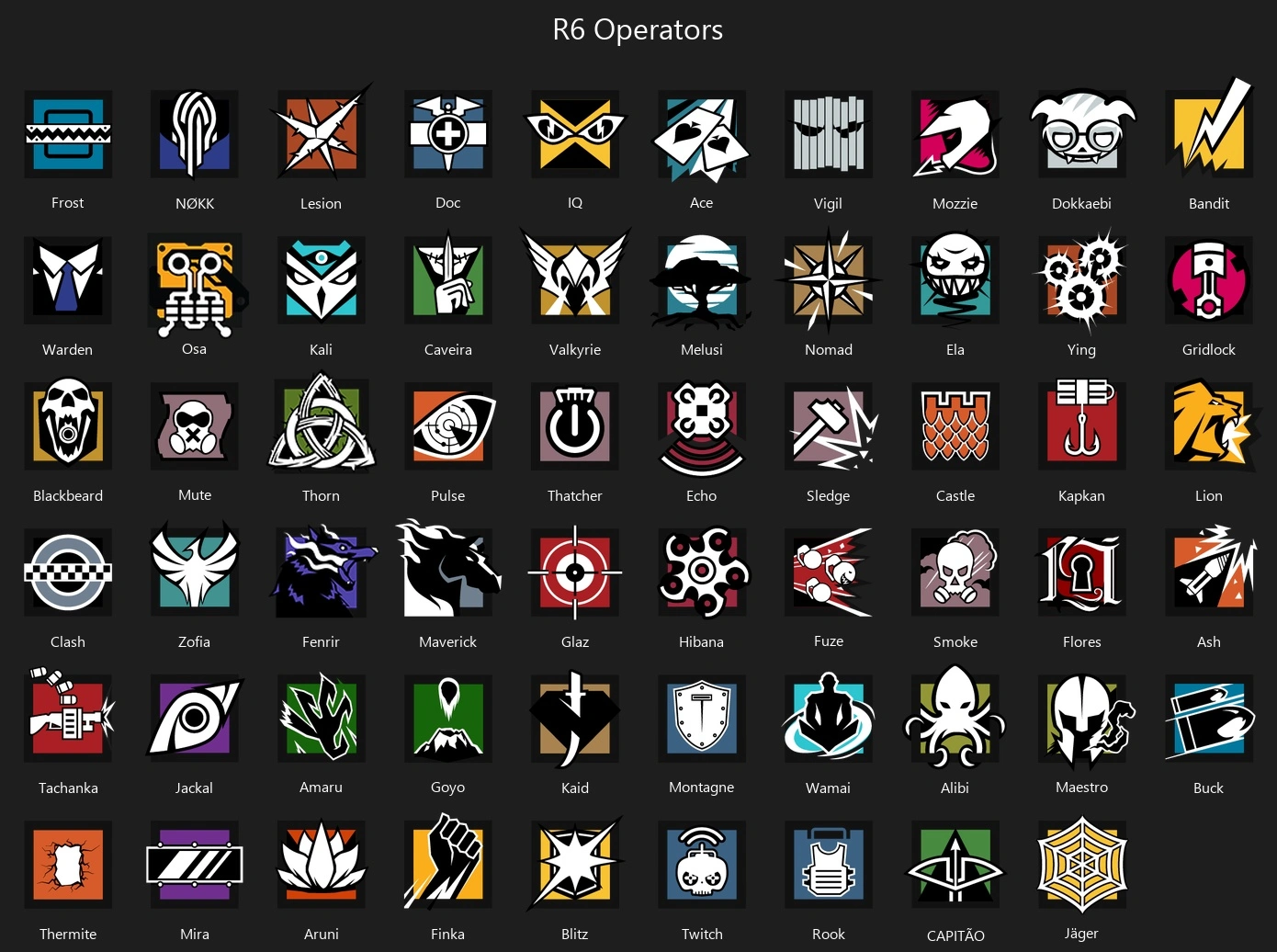Select the Frost operator icon

pos(68,134)
